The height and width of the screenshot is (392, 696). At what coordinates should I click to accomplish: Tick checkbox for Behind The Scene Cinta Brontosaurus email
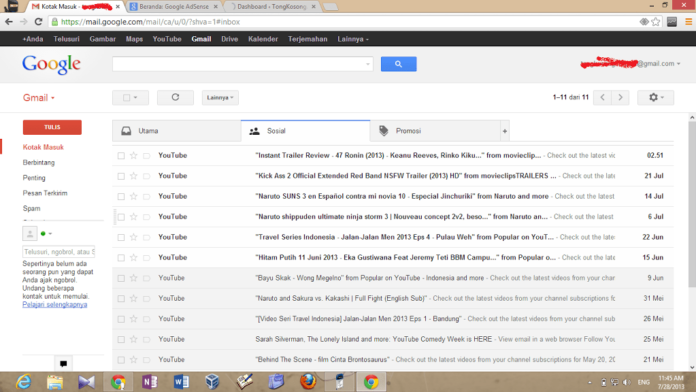tap(121, 360)
